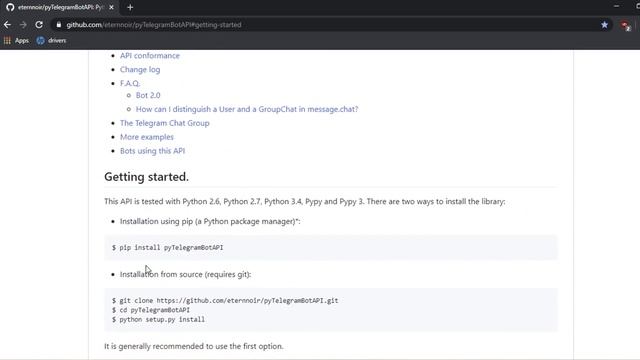Click the site lock icon in address bar

tap(59, 25)
